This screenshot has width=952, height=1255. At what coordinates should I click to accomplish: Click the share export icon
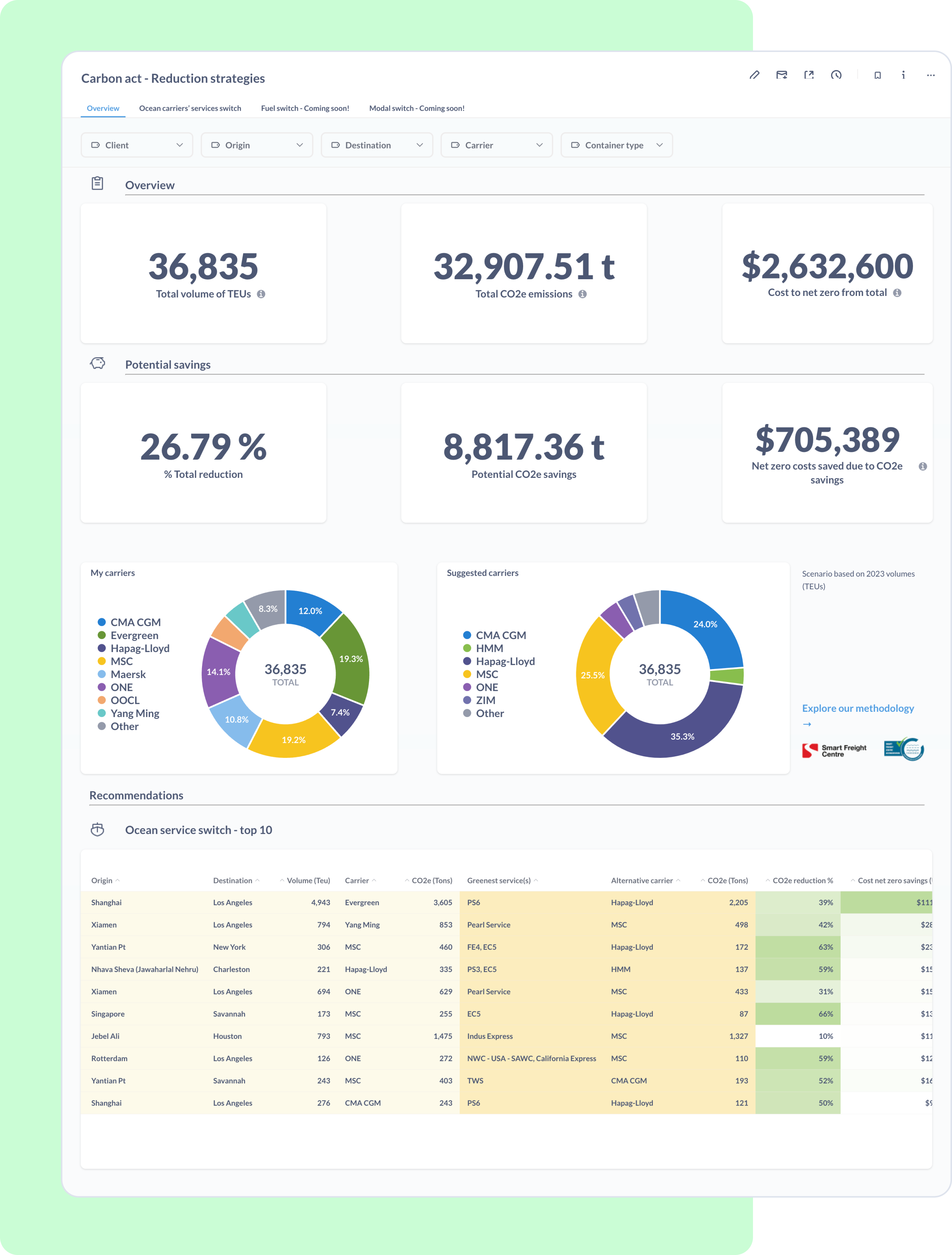808,75
